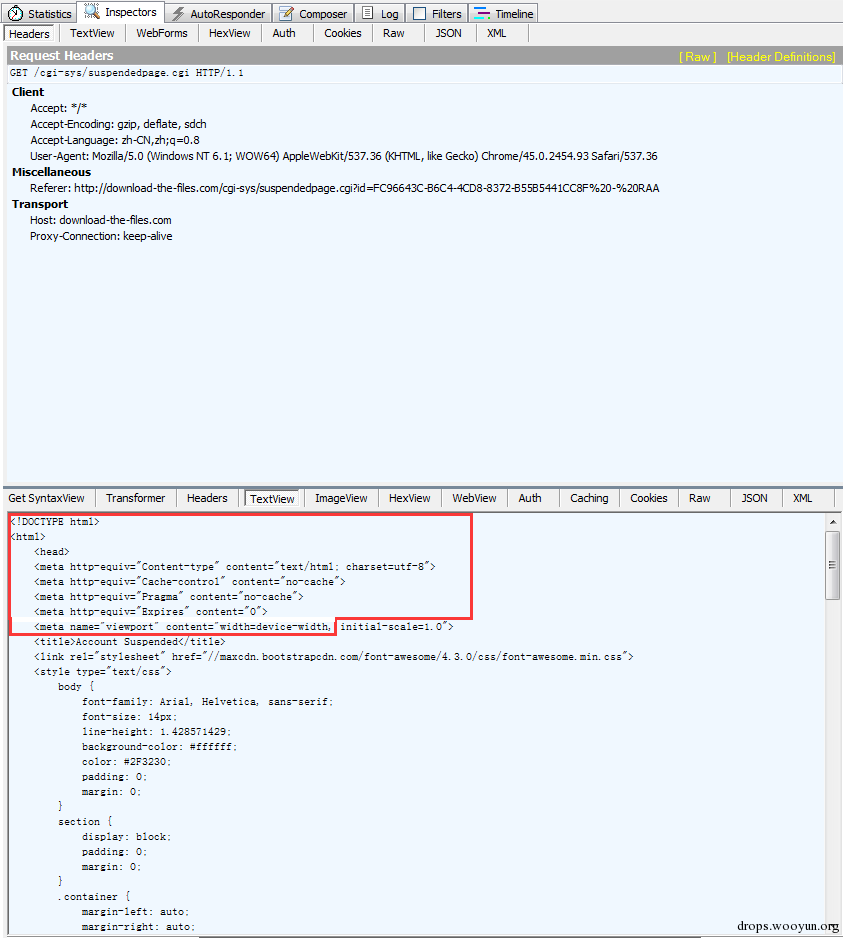The height and width of the screenshot is (938, 843).
Task: Click the Log document icon
Action: (x=368, y=13)
